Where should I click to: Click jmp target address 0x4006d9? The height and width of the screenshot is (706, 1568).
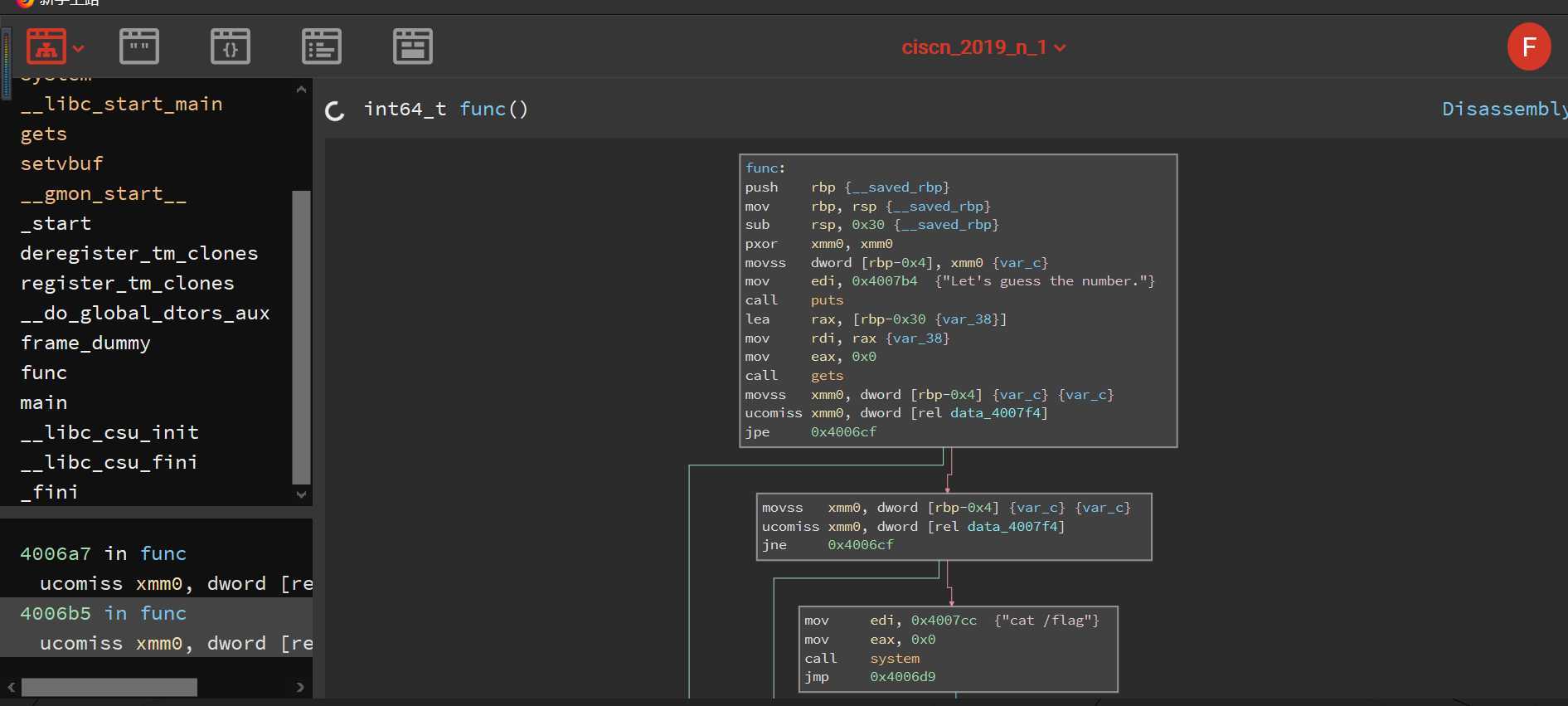pos(903,677)
